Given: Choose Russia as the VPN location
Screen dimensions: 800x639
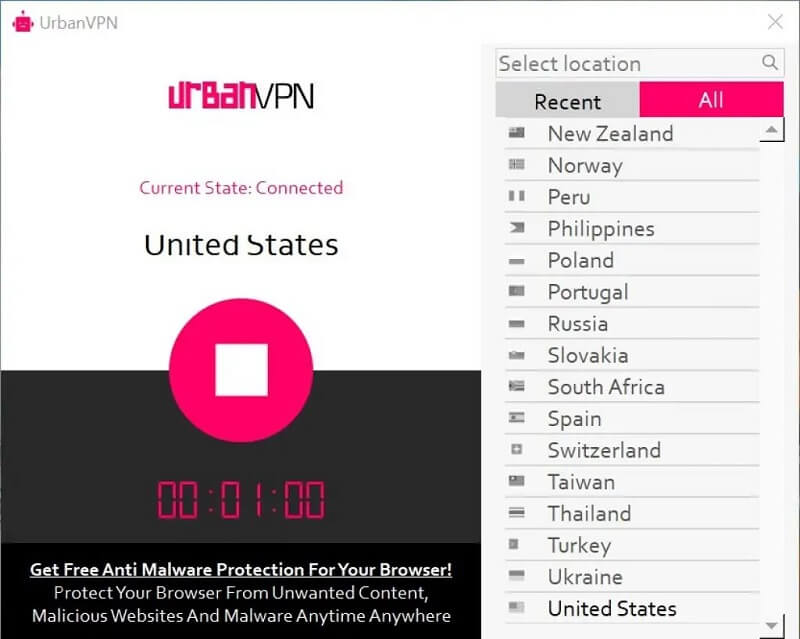Looking at the screenshot, I should point(578,324).
